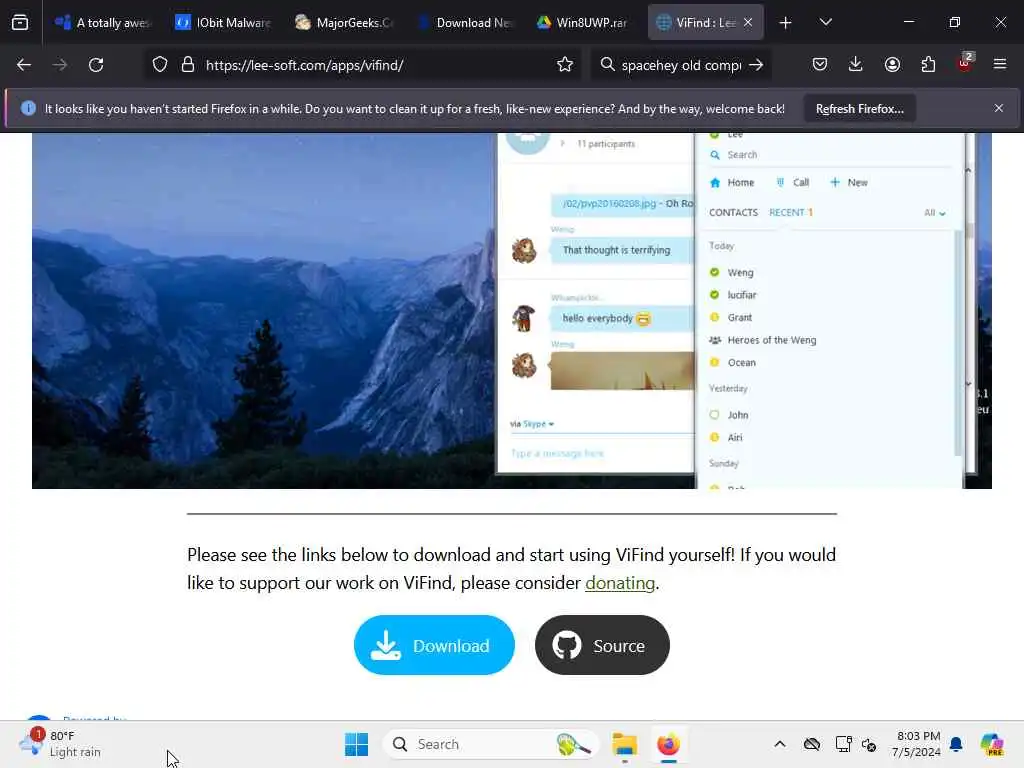Open the clock showing 8:03 PM

point(918,744)
